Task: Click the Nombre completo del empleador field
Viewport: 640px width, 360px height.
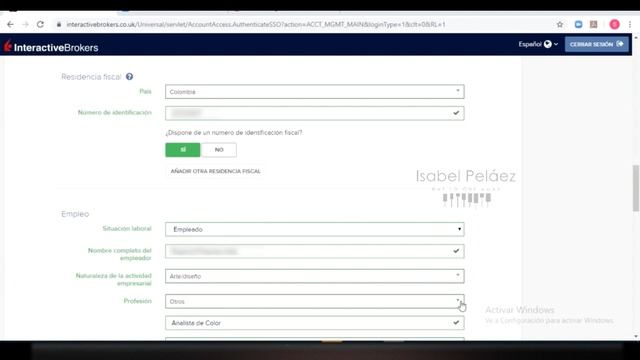Action: tap(315, 251)
